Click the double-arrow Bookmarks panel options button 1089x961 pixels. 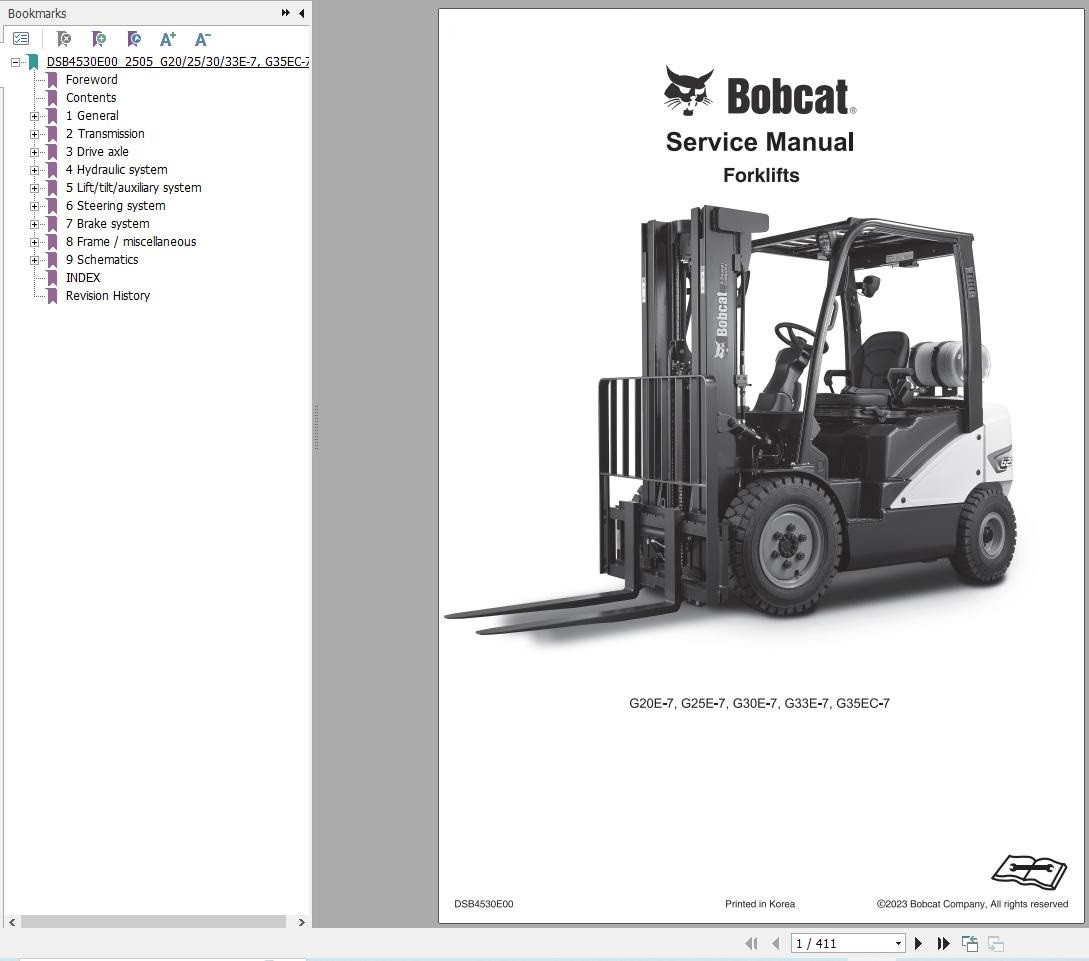(285, 13)
